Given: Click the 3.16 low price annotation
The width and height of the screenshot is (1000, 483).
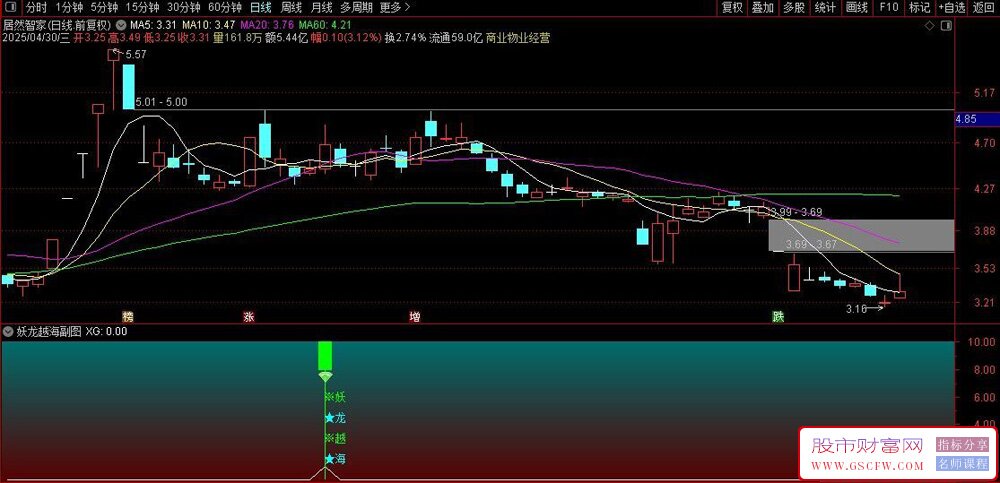Looking at the screenshot, I should coord(856,309).
